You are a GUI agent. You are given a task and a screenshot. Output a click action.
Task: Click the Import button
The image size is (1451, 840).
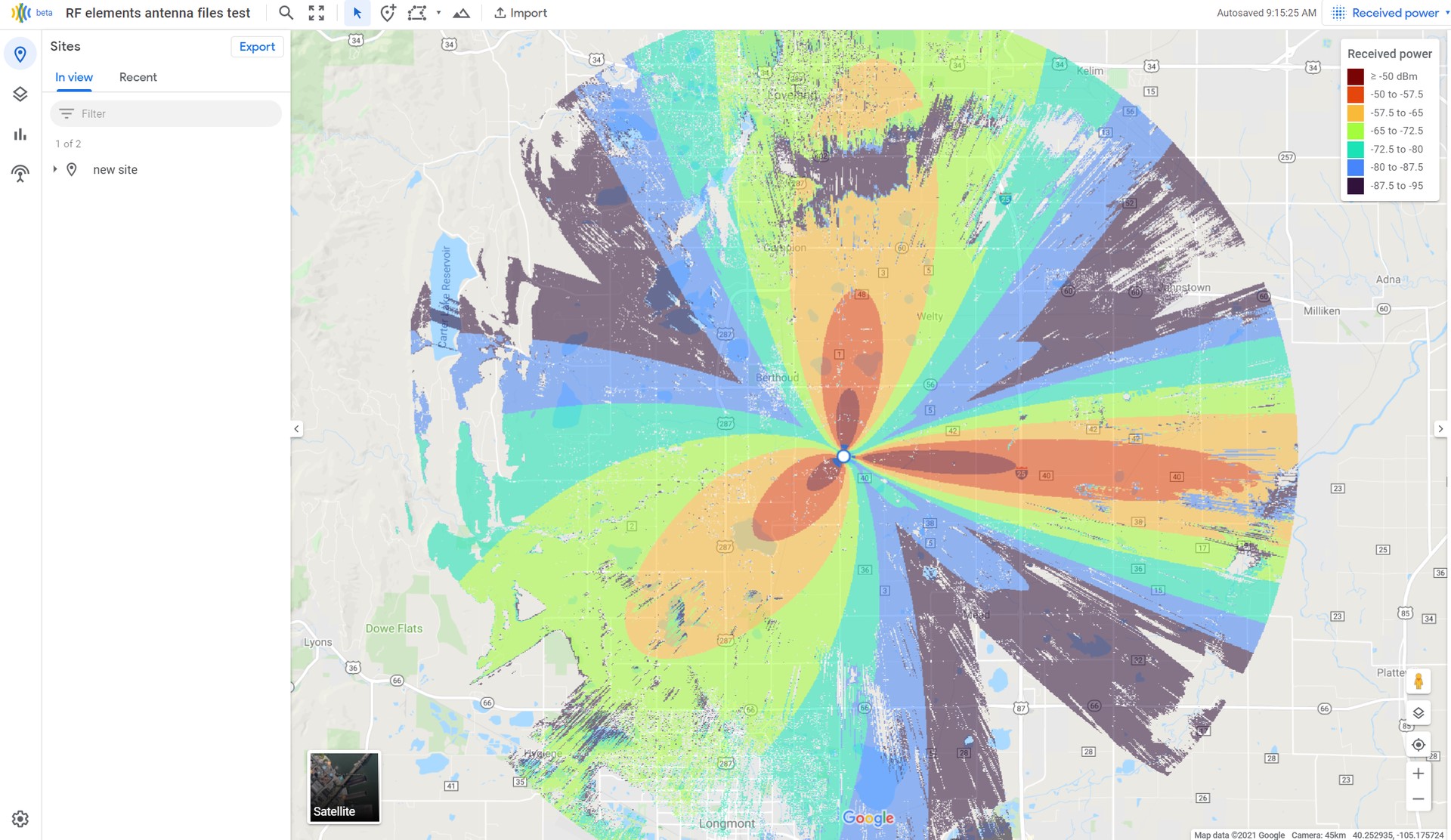[x=521, y=13]
